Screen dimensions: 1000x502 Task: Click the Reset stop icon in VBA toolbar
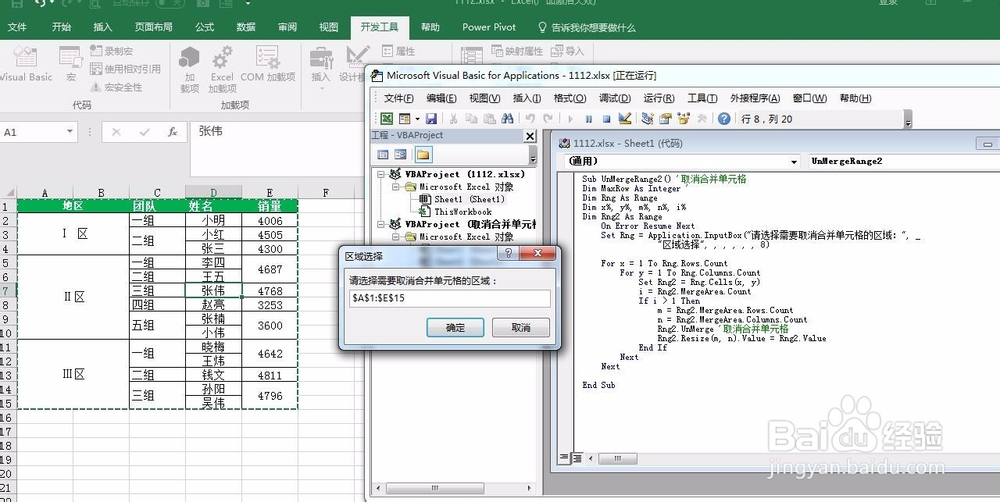(607, 119)
